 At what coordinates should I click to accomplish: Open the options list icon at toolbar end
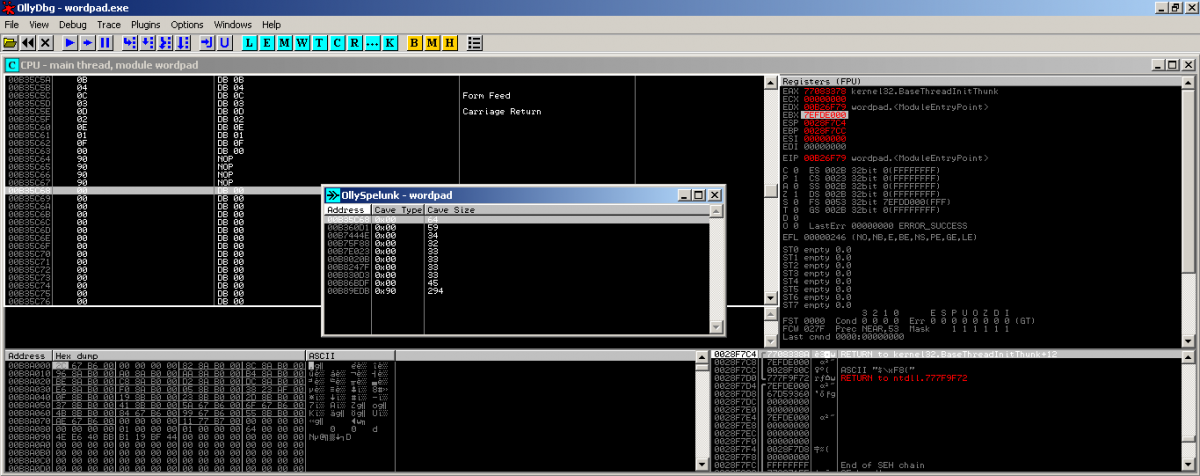pyautogui.click(x=475, y=43)
